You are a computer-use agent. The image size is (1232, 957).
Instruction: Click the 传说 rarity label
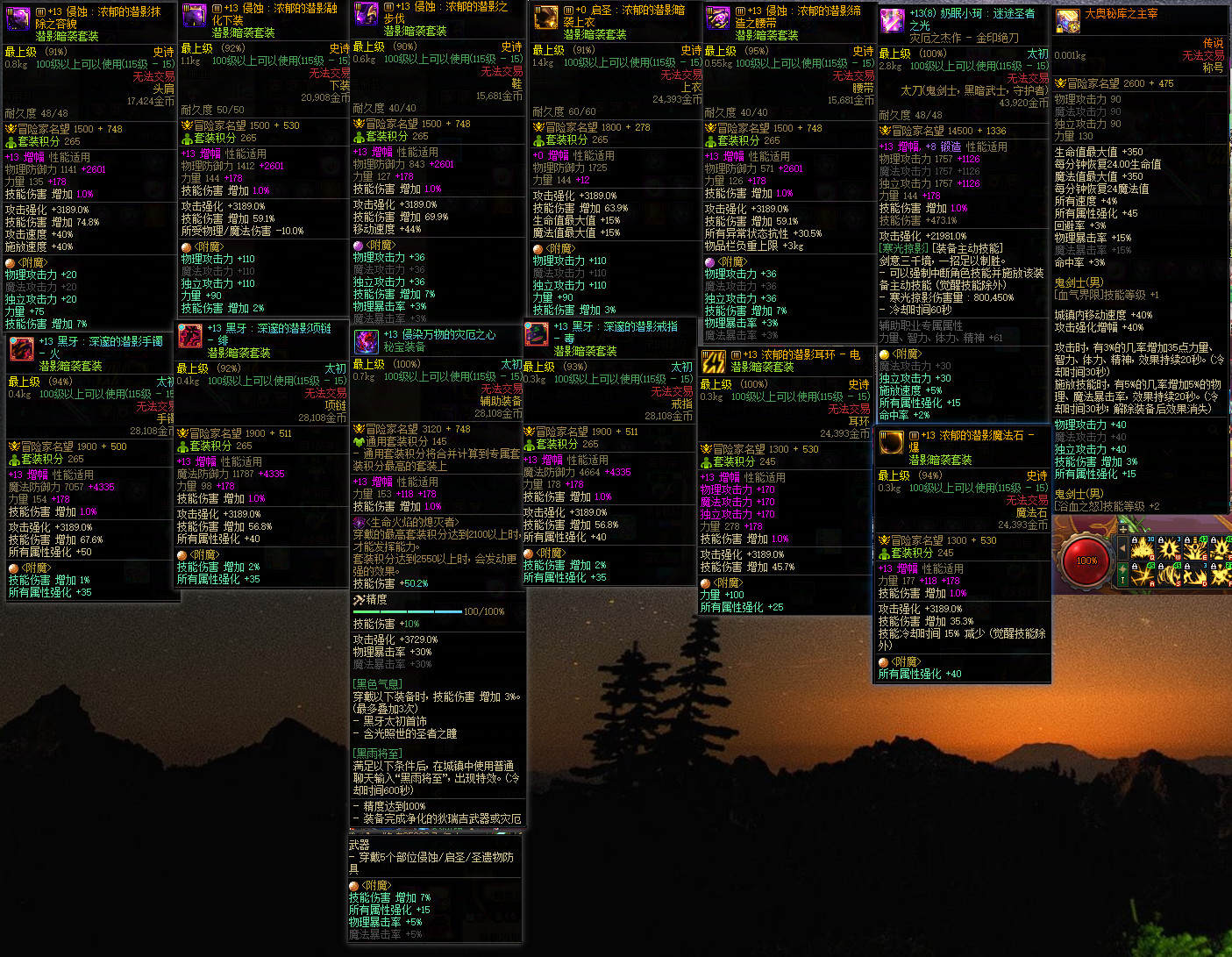[1214, 43]
